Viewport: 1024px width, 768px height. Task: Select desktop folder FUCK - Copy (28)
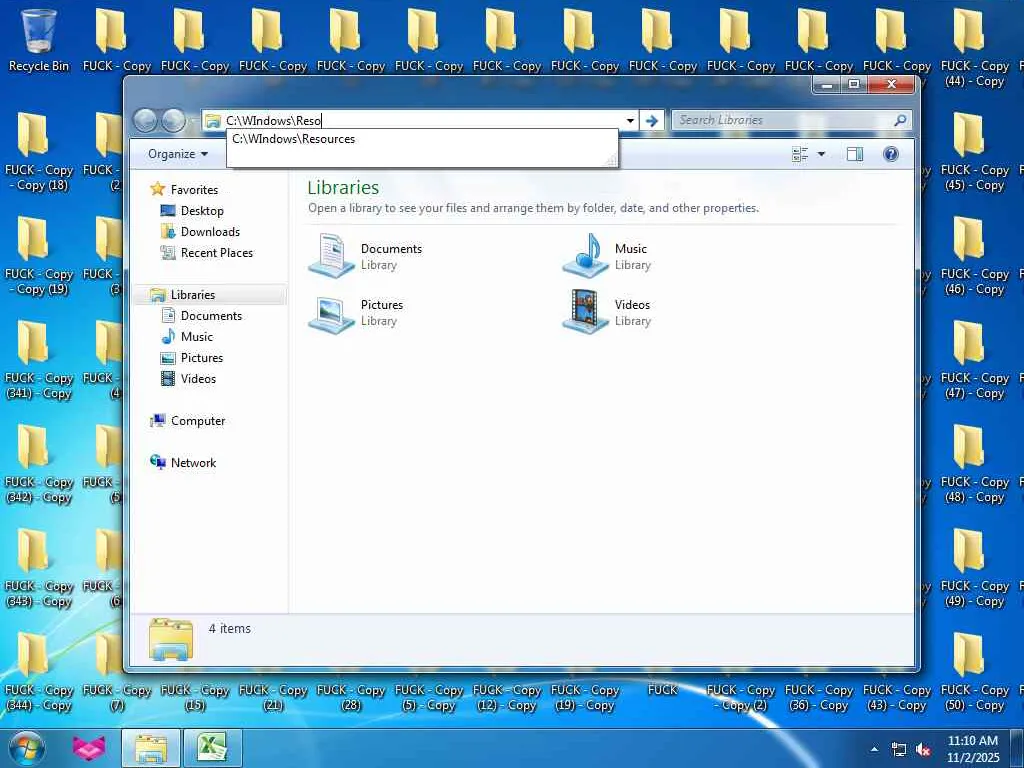pos(351,697)
